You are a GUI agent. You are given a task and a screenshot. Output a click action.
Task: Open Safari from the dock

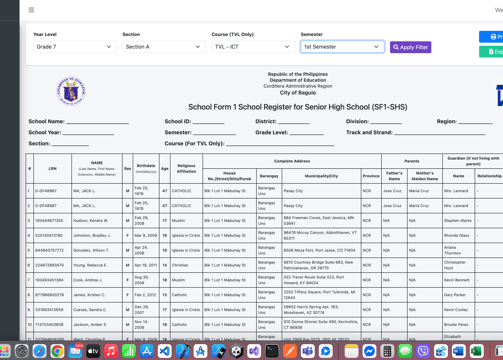point(39,351)
